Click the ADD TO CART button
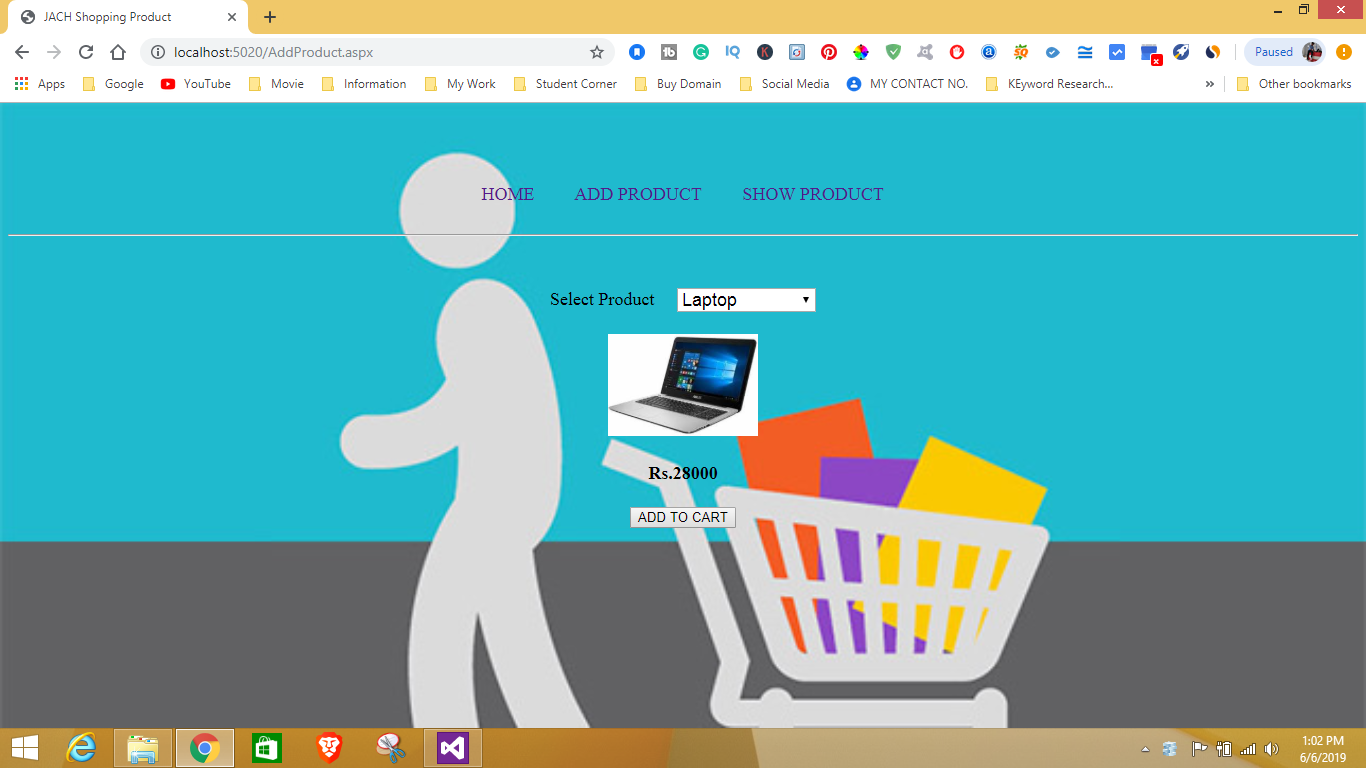1366x768 pixels. 682,517
